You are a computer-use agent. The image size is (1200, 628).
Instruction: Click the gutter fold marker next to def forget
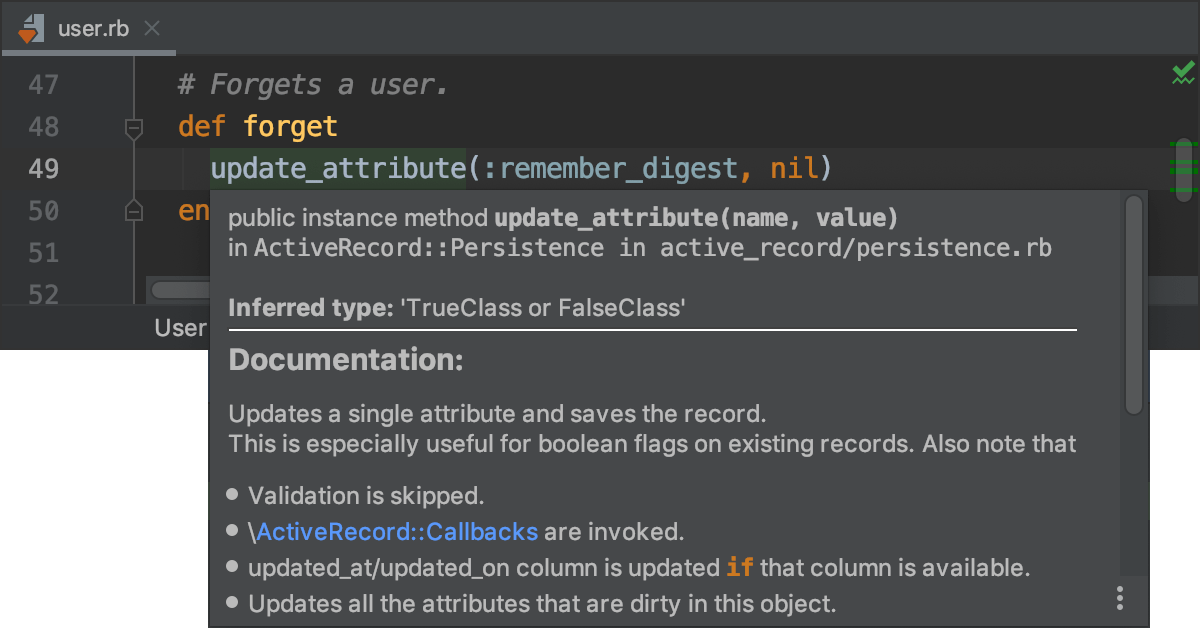133,127
